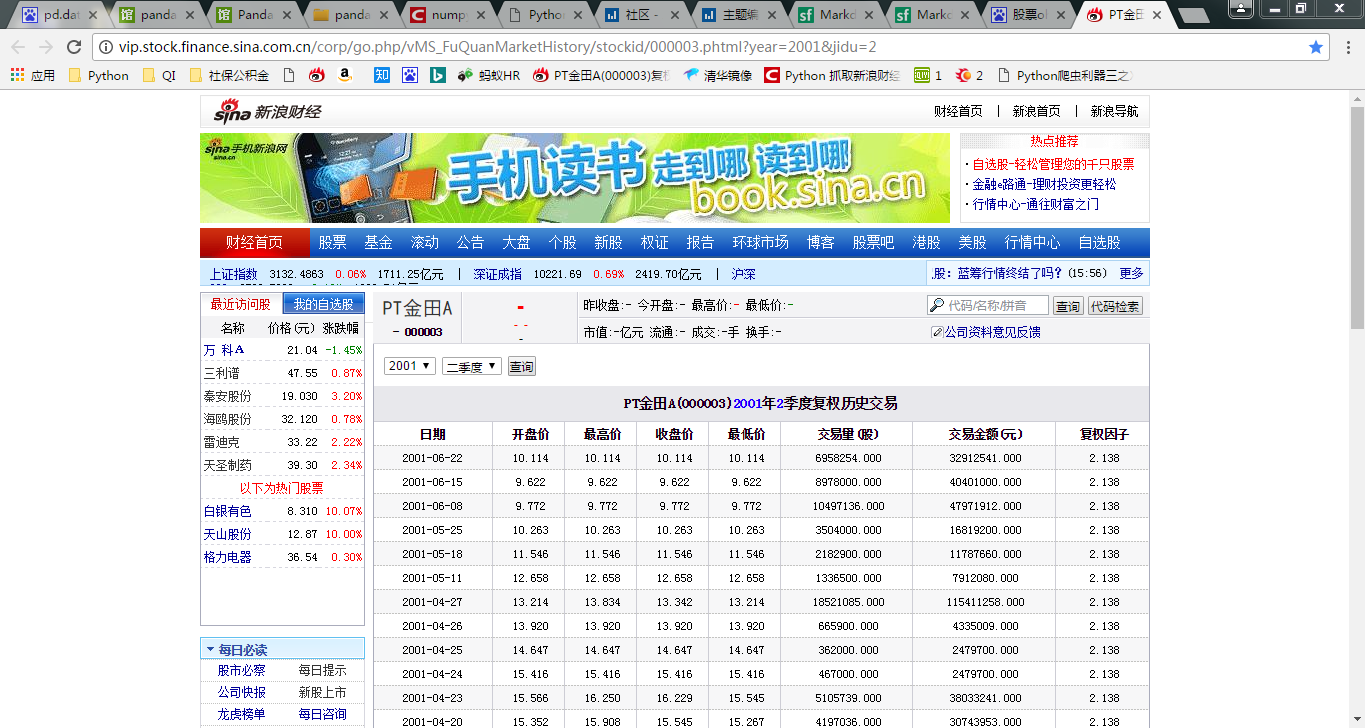Open the PT金田A(000003) bookmark
1365x728 pixels.
601,75
